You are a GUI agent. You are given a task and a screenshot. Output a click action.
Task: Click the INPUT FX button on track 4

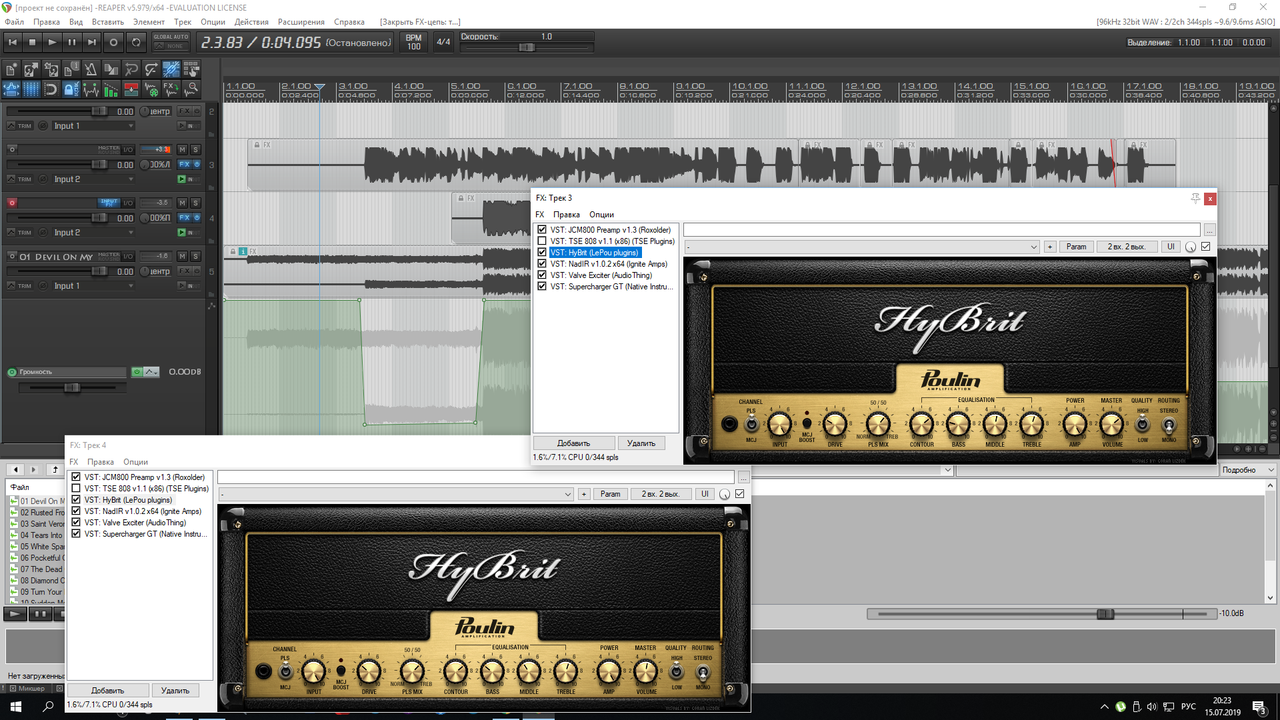(x=109, y=203)
